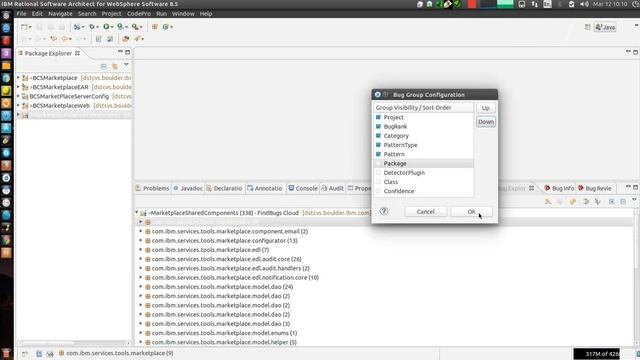
Task: Select the marketplace.model.helper (5) package row
Action: (x=224, y=342)
